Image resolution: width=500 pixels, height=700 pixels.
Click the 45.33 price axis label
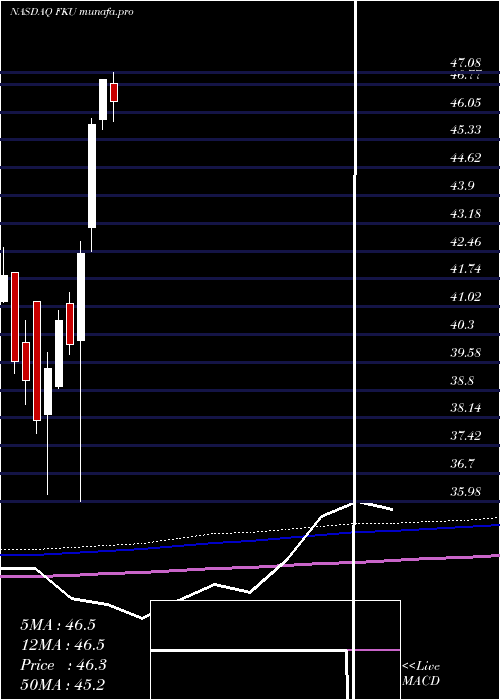click(x=466, y=129)
